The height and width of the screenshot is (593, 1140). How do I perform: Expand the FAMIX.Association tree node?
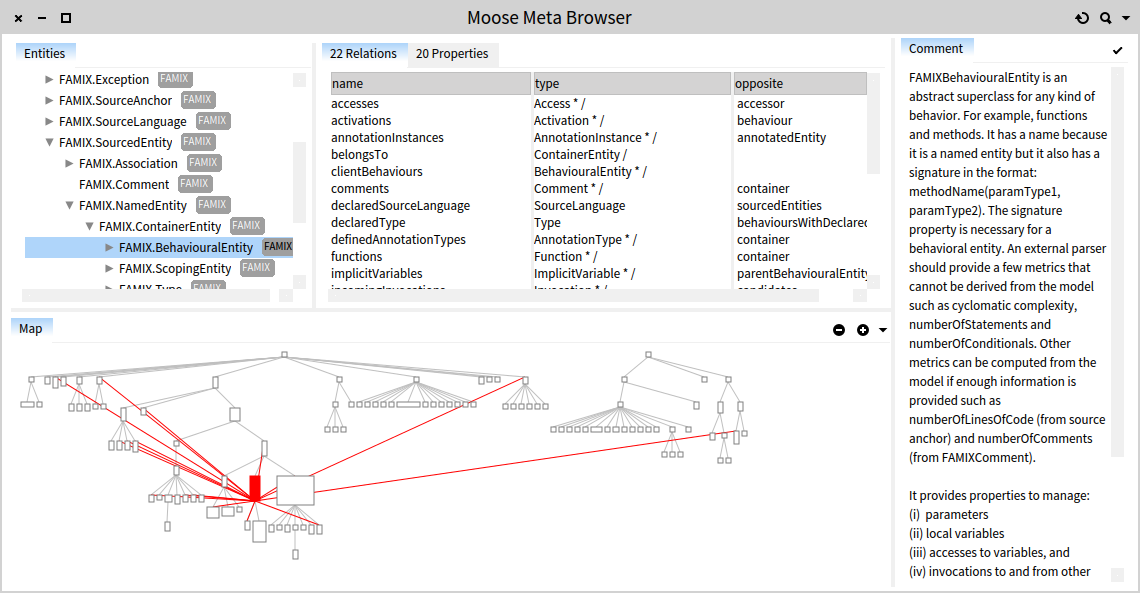(69, 164)
